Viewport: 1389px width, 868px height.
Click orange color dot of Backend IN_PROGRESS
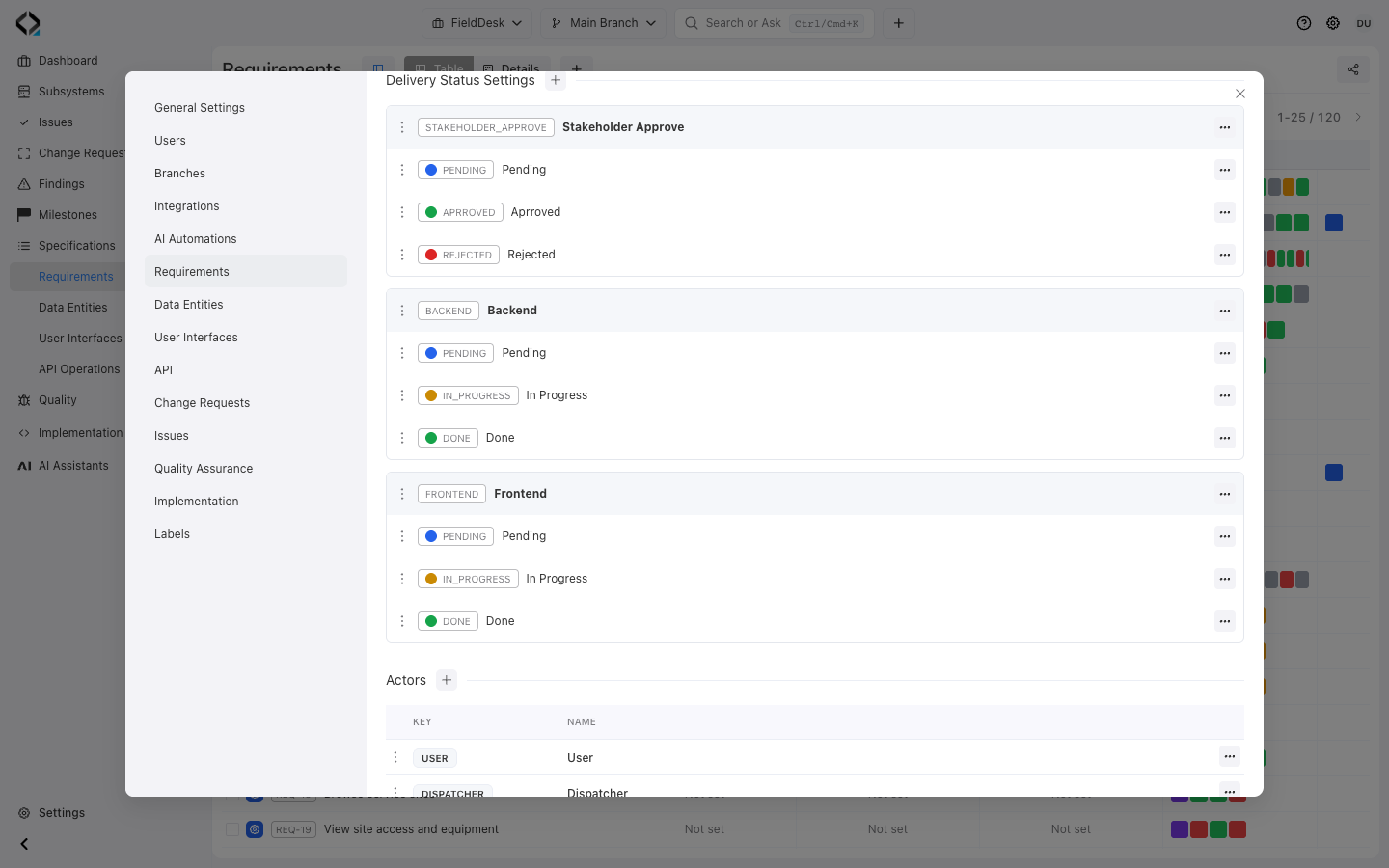pos(431,395)
